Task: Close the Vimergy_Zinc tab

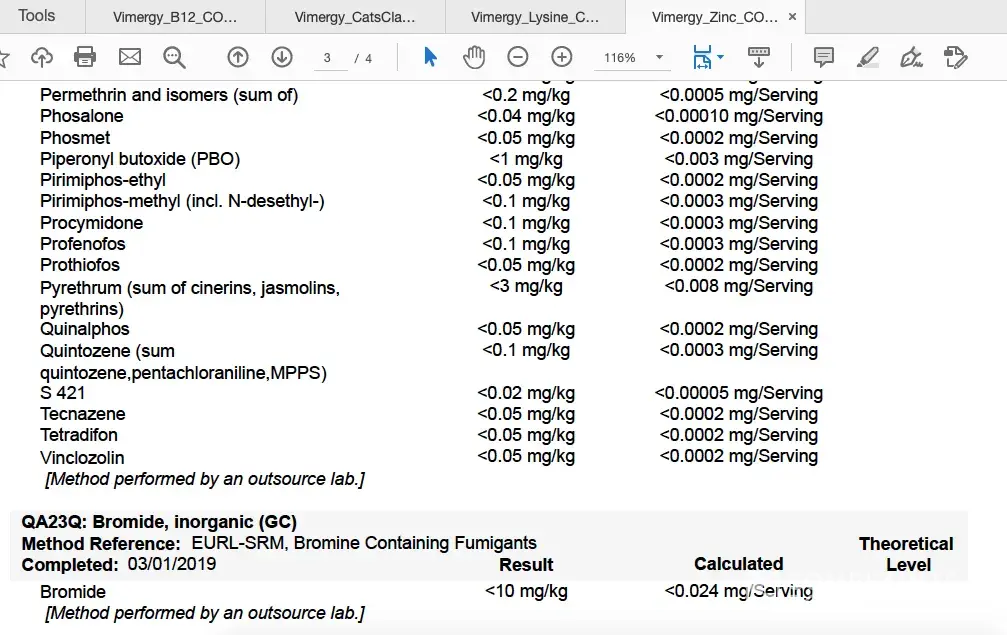Action: pos(793,17)
